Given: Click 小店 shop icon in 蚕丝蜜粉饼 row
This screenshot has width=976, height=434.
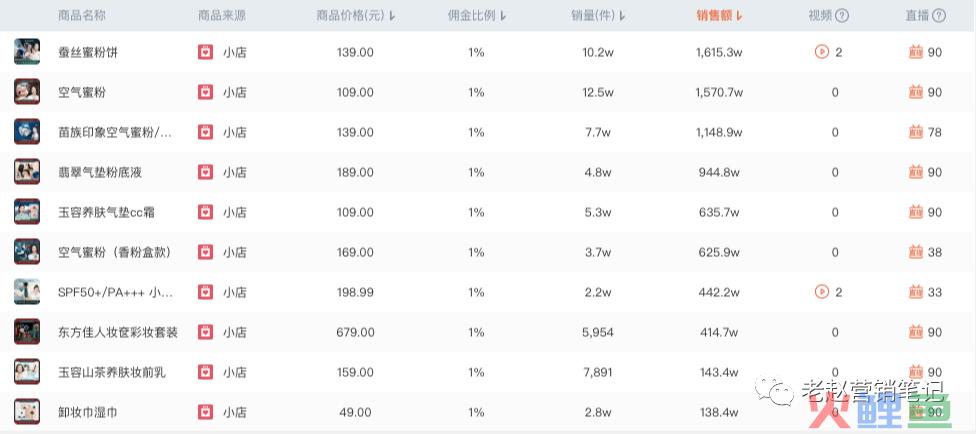Looking at the screenshot, I should pos(205,52).
